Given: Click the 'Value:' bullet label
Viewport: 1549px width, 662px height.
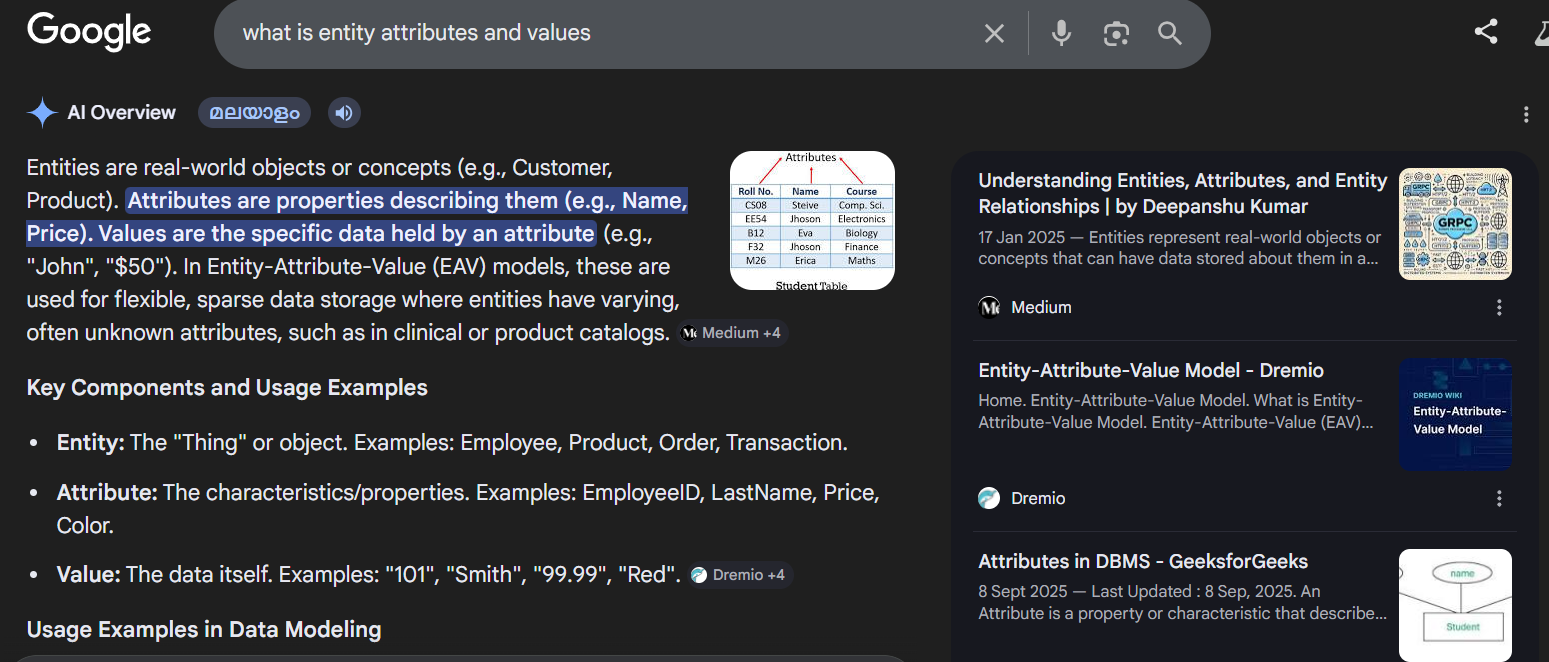Looking at the screenshot, I should [89, 575].
